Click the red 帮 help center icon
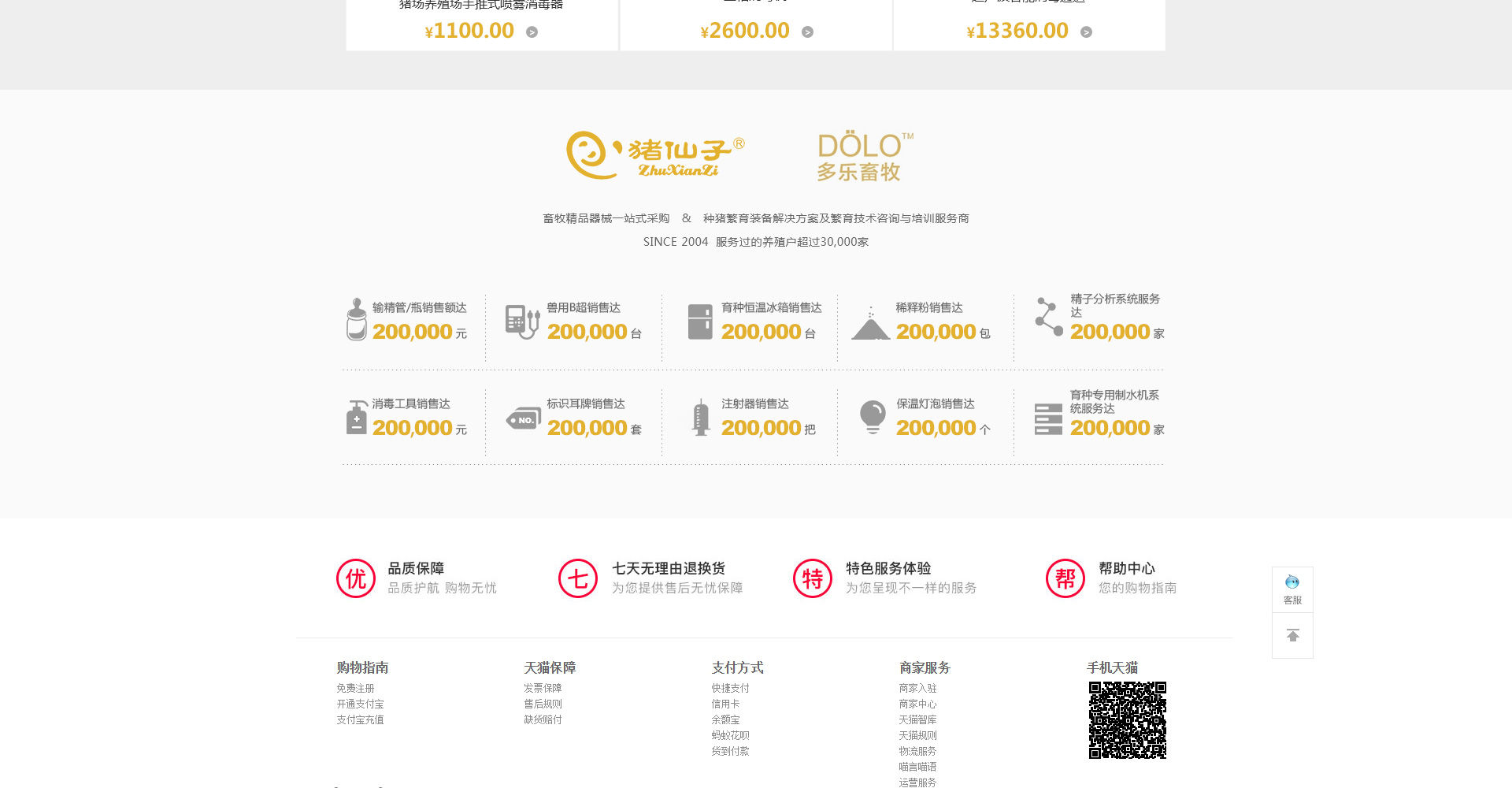This screenshot has width=1512, height=788. click(1065, 578)
